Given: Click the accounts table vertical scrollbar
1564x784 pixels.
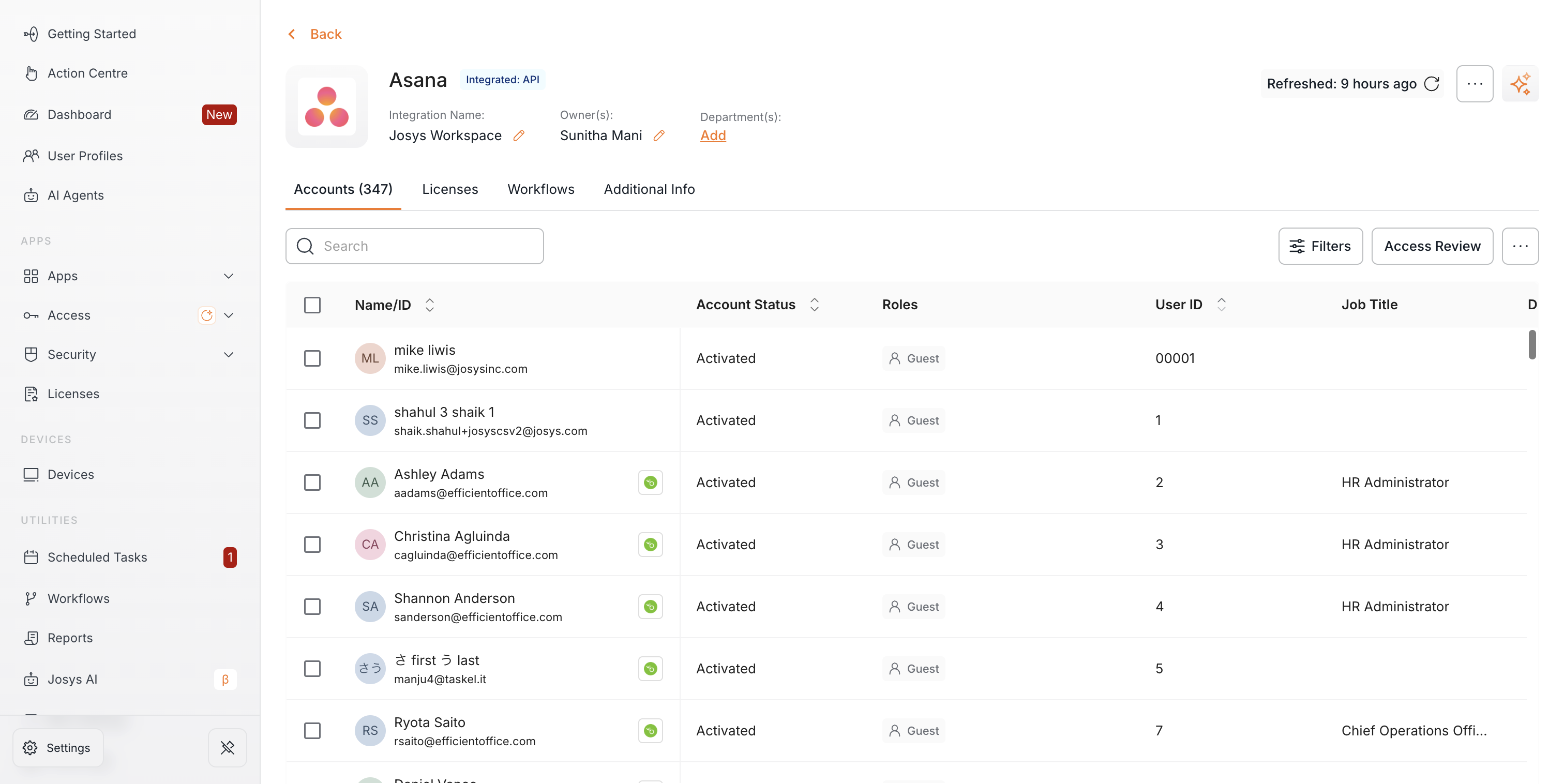Looking at the screenshot, I should [x=1532, y=345].
